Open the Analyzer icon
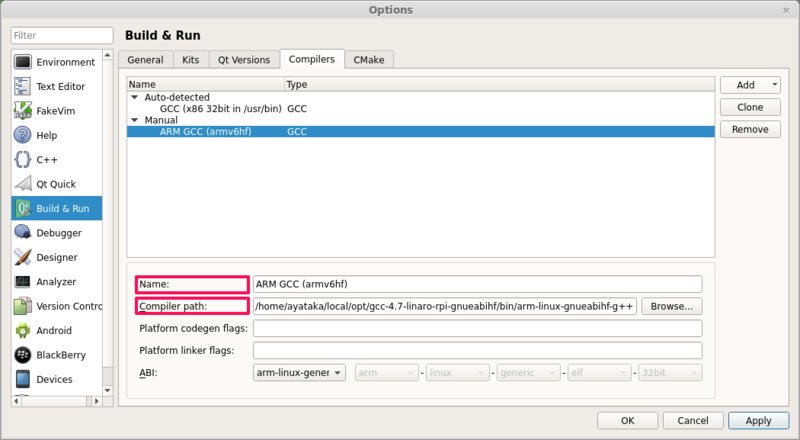 [22, 282]
